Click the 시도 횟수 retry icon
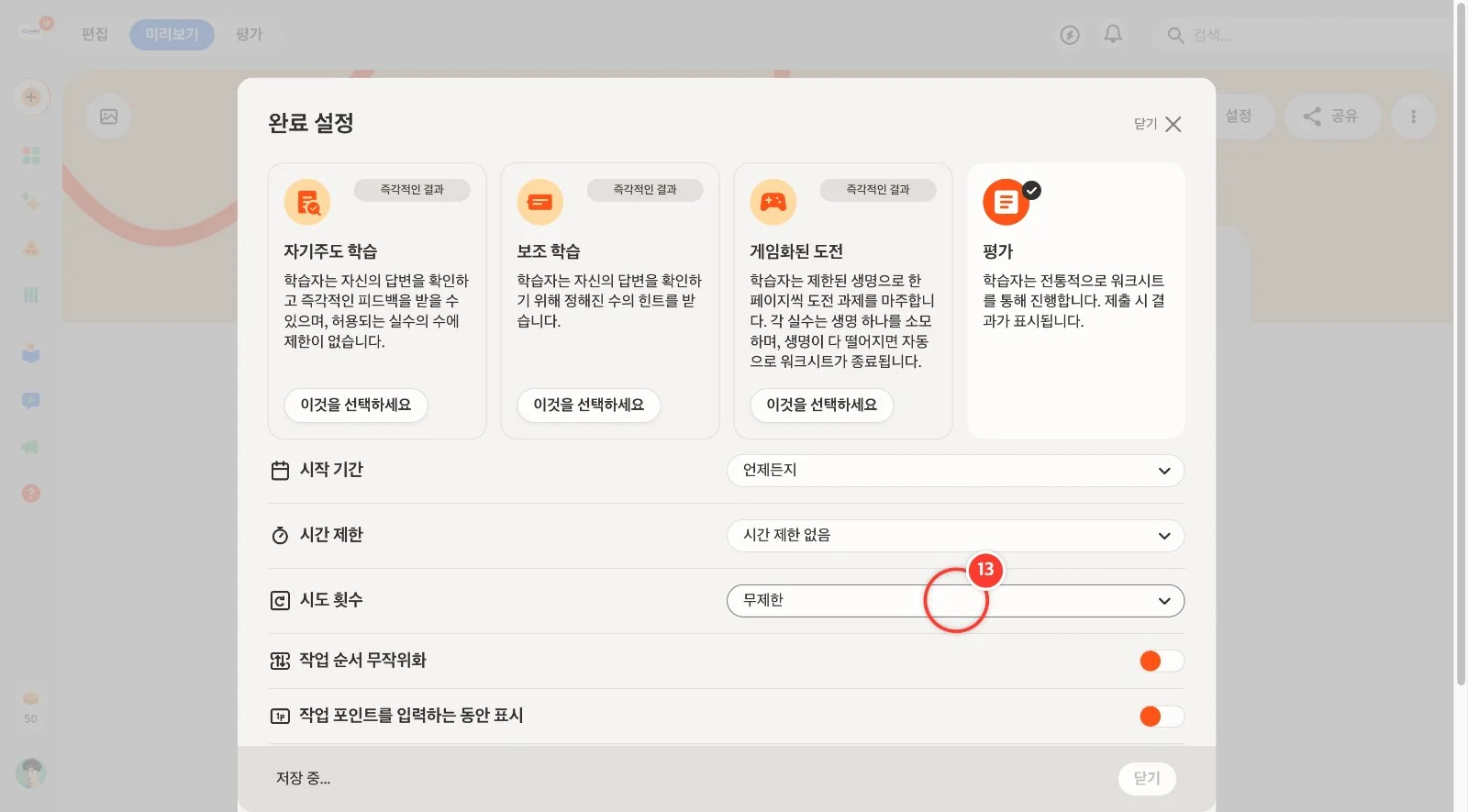The width and height of the screenshot is (1468, 812). pos(280,601)
